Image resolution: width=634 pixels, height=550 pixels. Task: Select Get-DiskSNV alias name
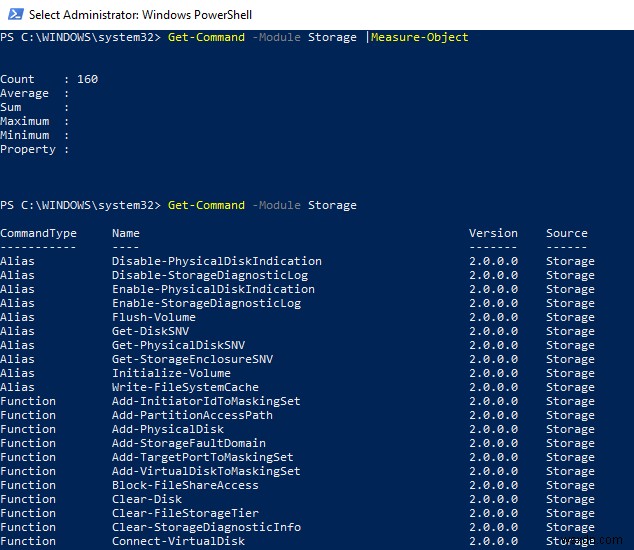tap(150, 331)
